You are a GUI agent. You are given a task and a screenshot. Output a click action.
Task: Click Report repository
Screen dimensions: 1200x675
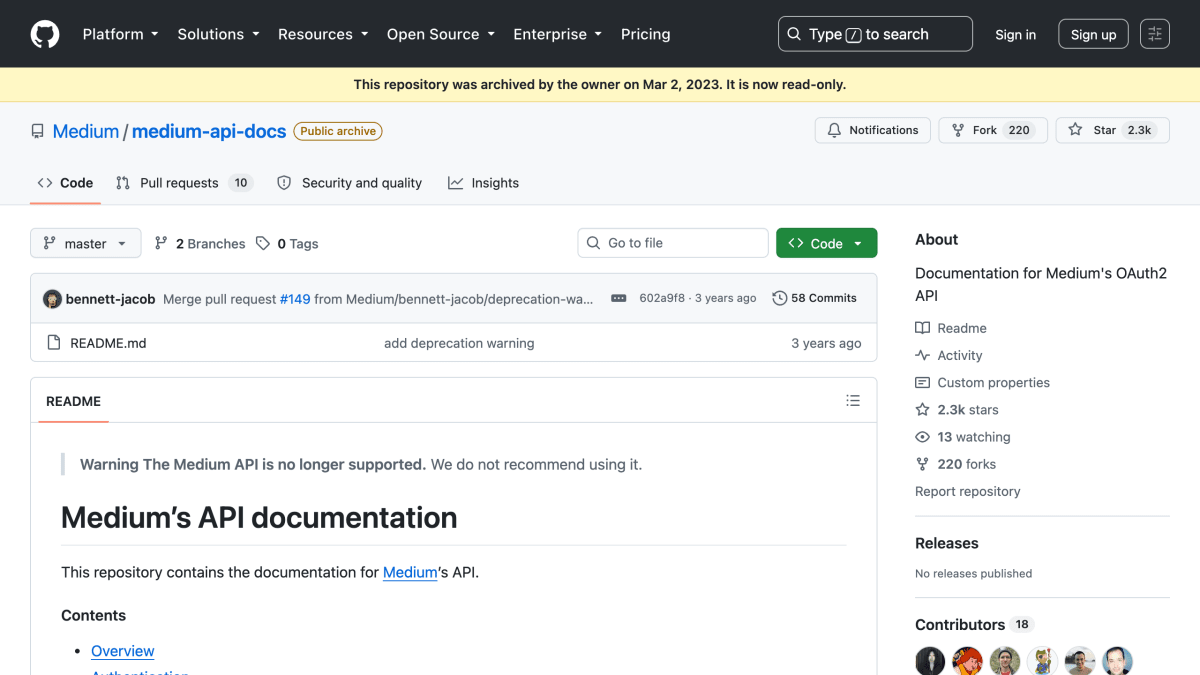pos(968,491)
